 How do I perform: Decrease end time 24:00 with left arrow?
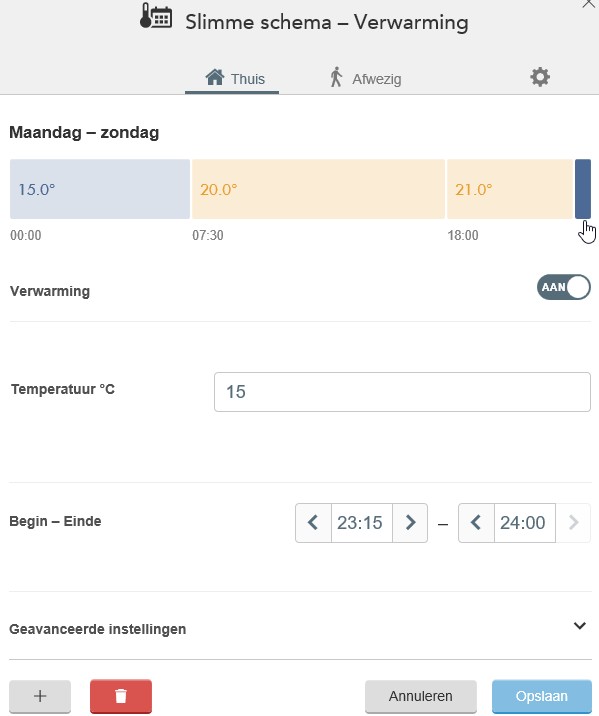476,522
